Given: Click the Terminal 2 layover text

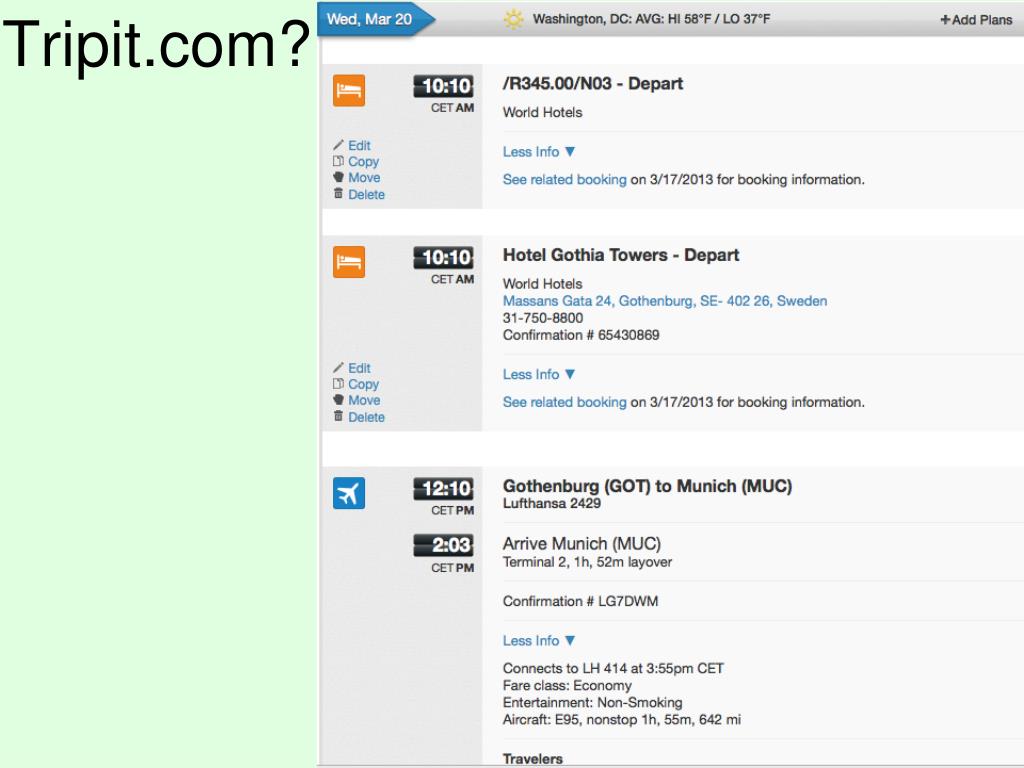Looking at the screenshot, I should click(587, 562).
